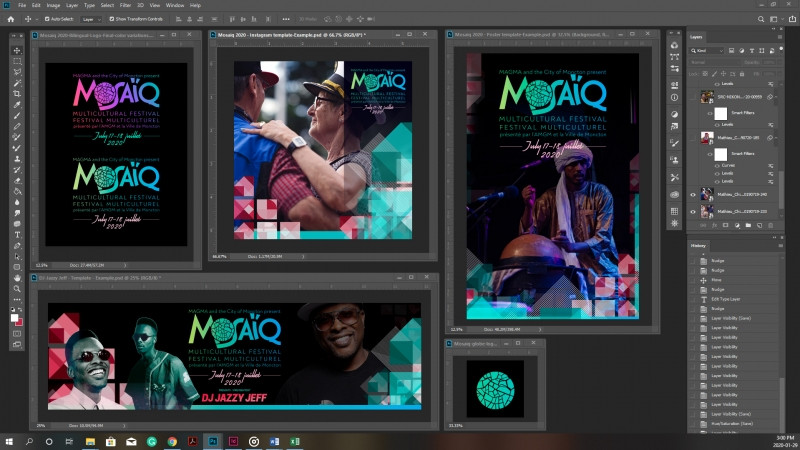Click the red background color swatch
800x450 pixels.
click(x=20, y=322)
